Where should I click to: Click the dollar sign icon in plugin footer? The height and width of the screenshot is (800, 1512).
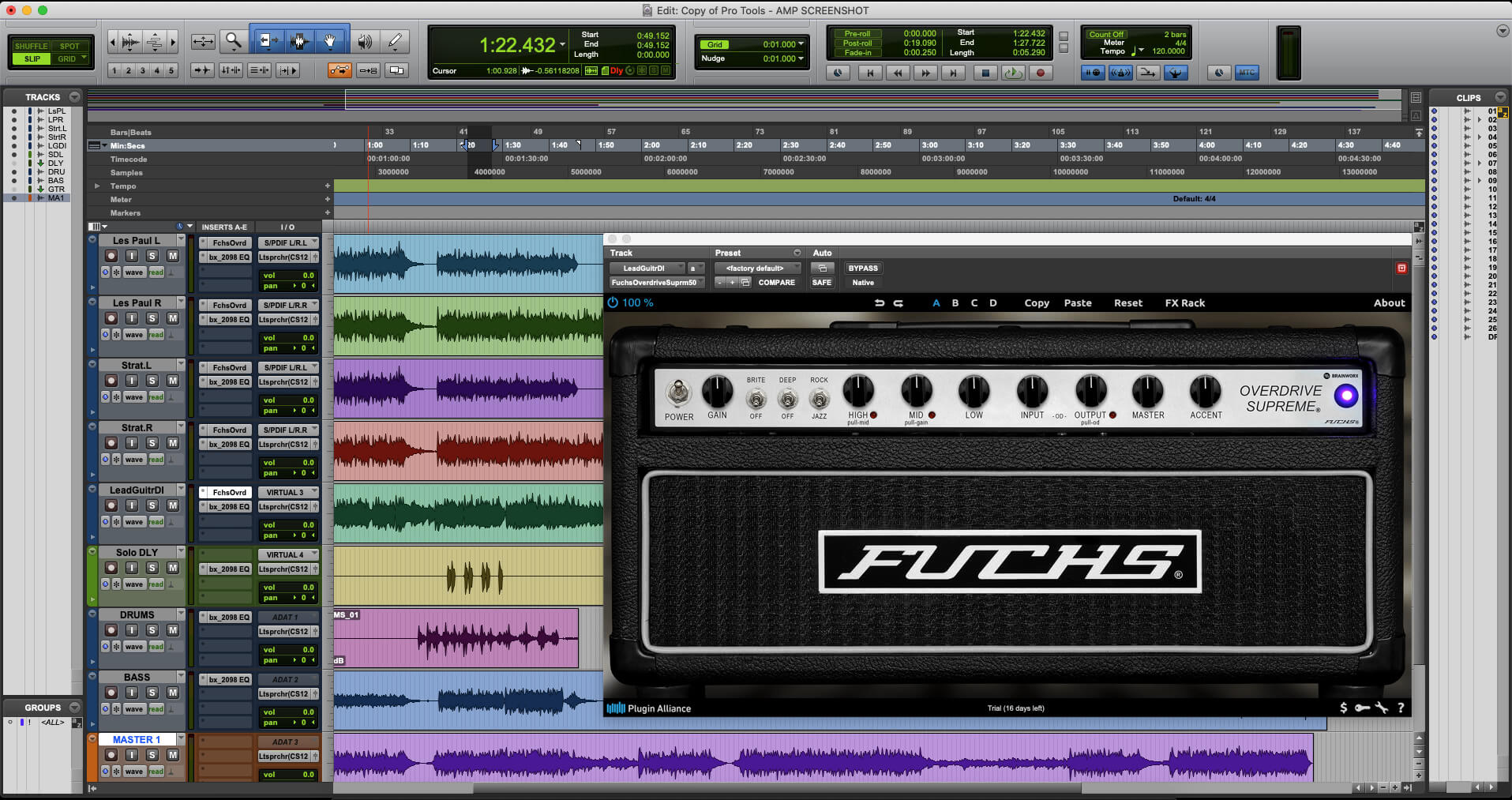(x=1343, y=708)
